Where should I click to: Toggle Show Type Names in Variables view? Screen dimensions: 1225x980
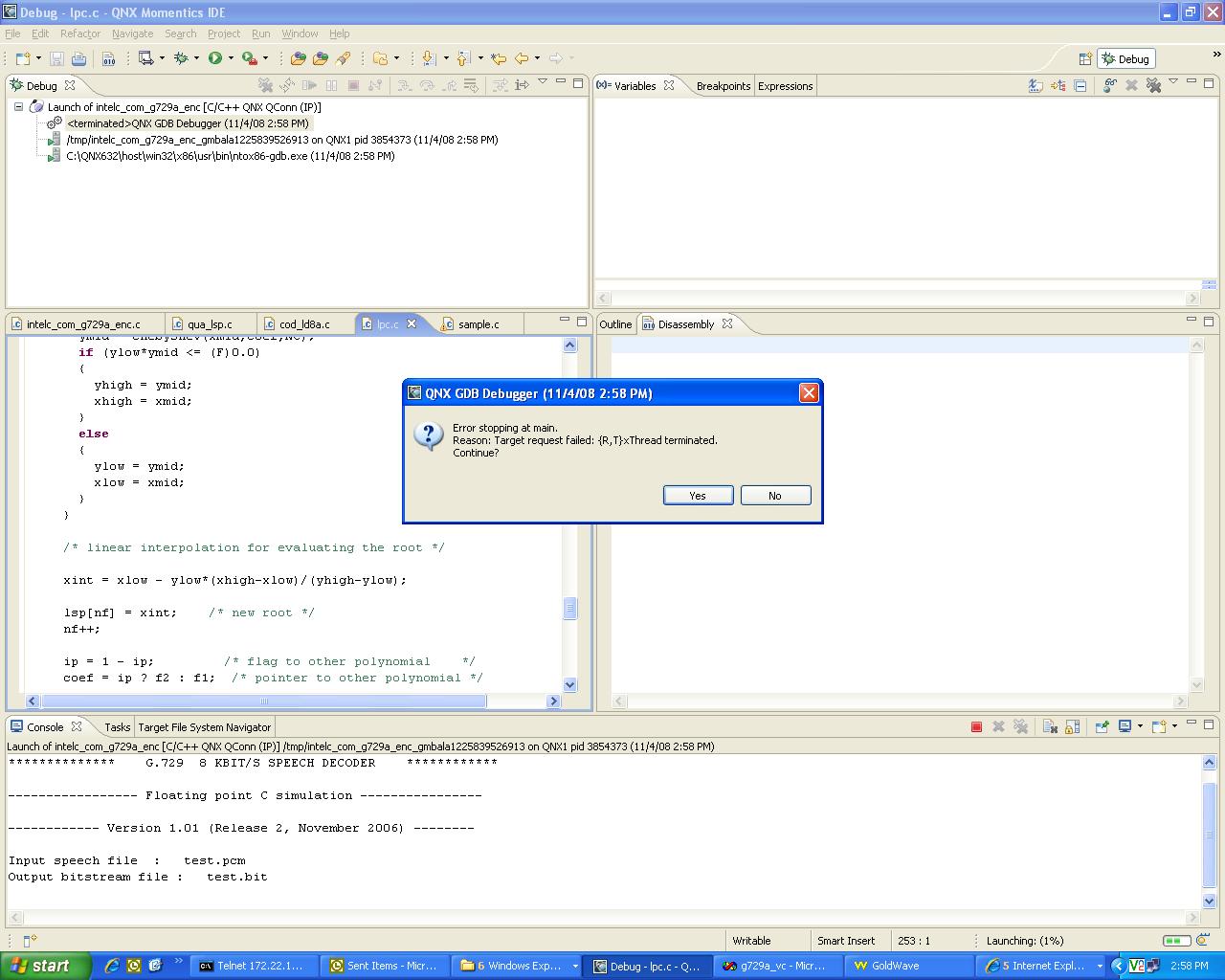coord(1036,86)
